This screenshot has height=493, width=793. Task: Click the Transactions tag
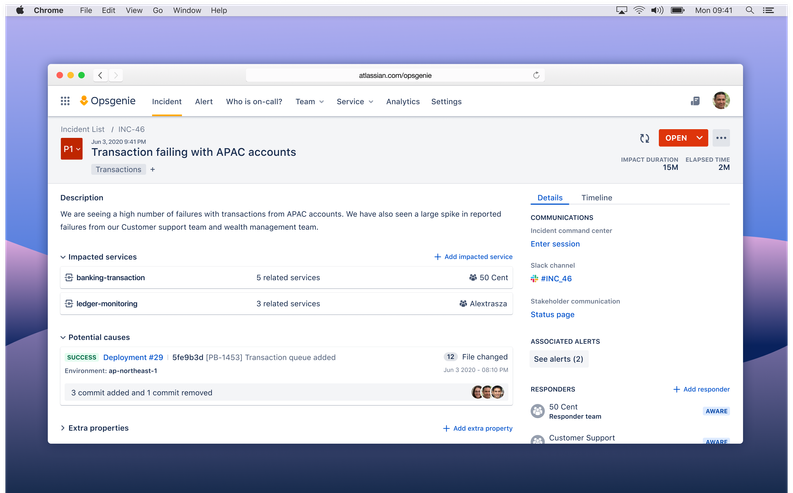click(x=118, y=169)
